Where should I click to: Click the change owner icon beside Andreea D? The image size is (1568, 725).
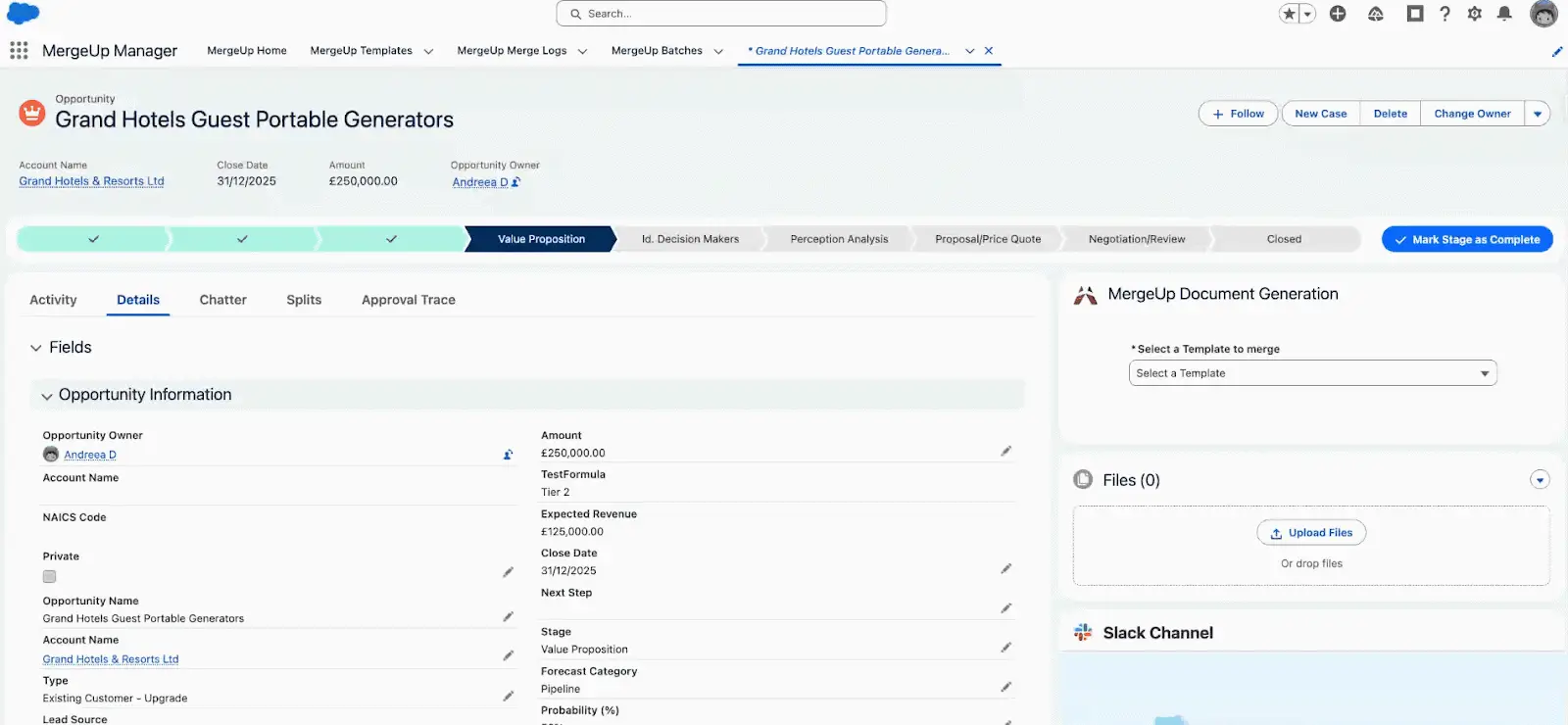point(508,455)
